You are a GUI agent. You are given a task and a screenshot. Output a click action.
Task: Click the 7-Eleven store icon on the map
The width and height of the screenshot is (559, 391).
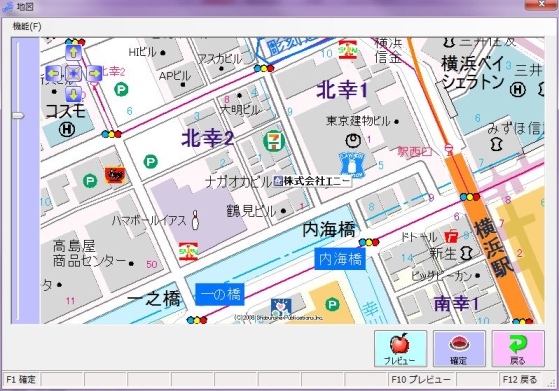click(274, 142)
